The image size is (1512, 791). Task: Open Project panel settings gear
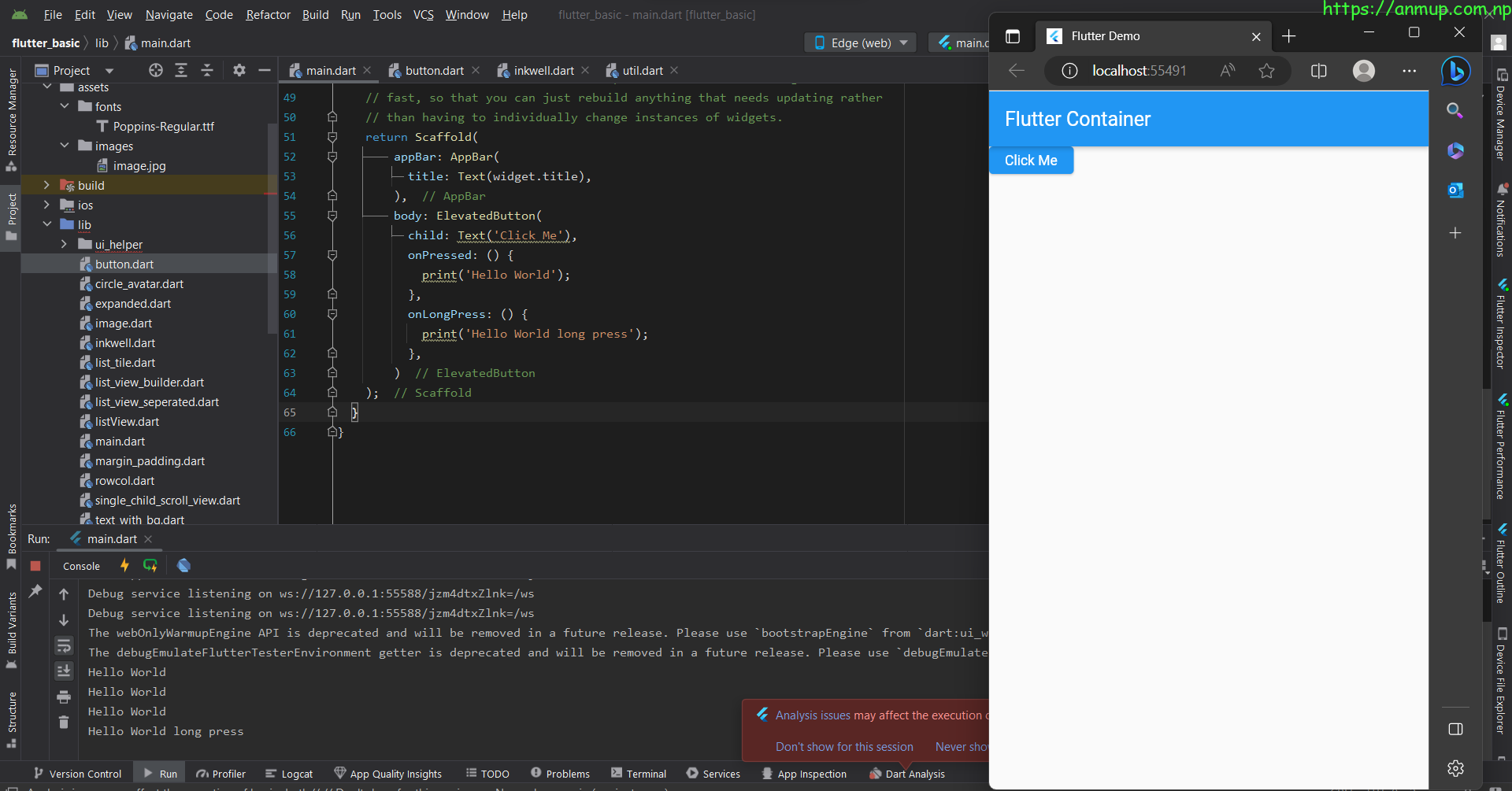tap(239, 71)
